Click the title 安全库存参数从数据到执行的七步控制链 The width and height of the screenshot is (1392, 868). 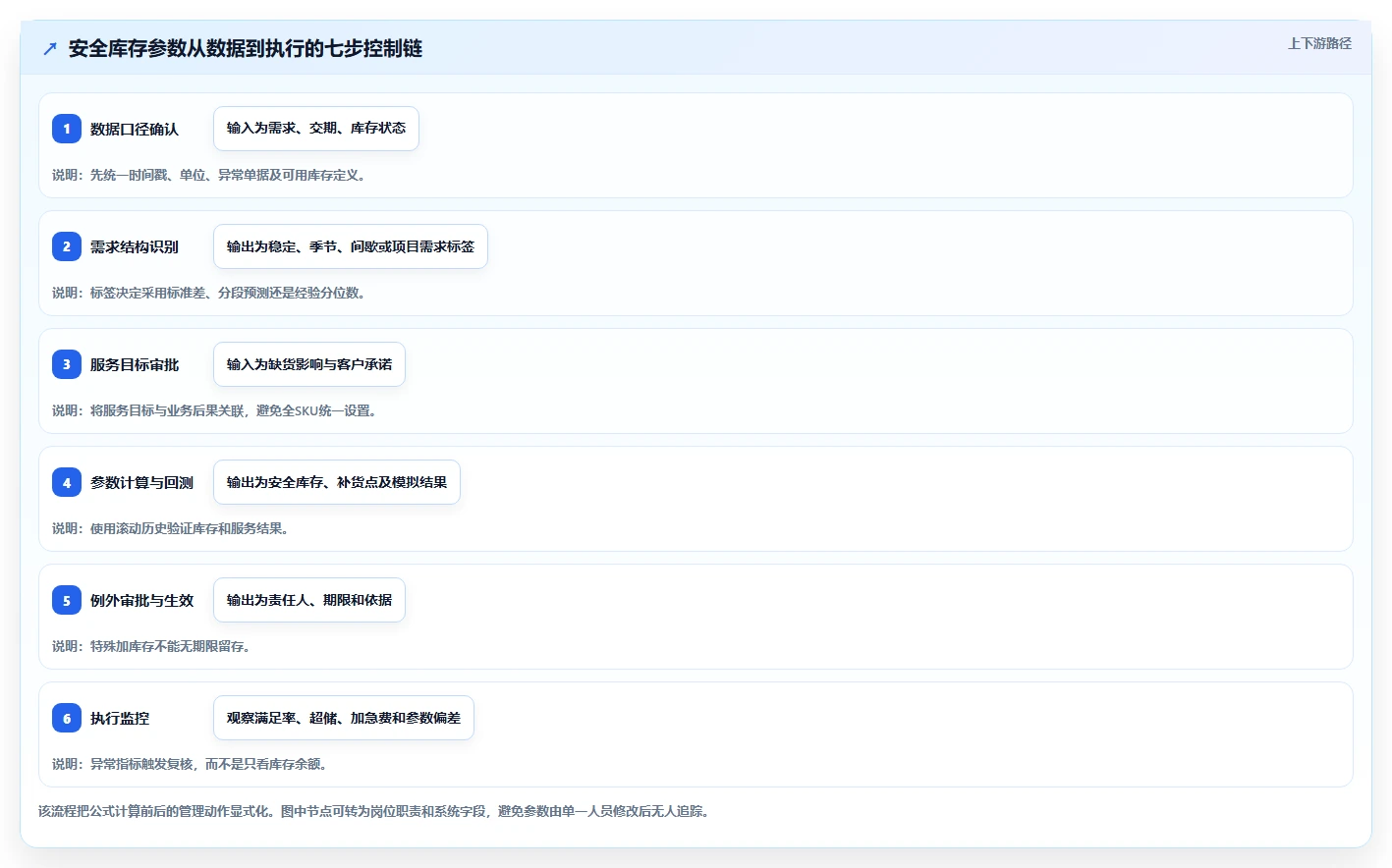coord(246,49)
